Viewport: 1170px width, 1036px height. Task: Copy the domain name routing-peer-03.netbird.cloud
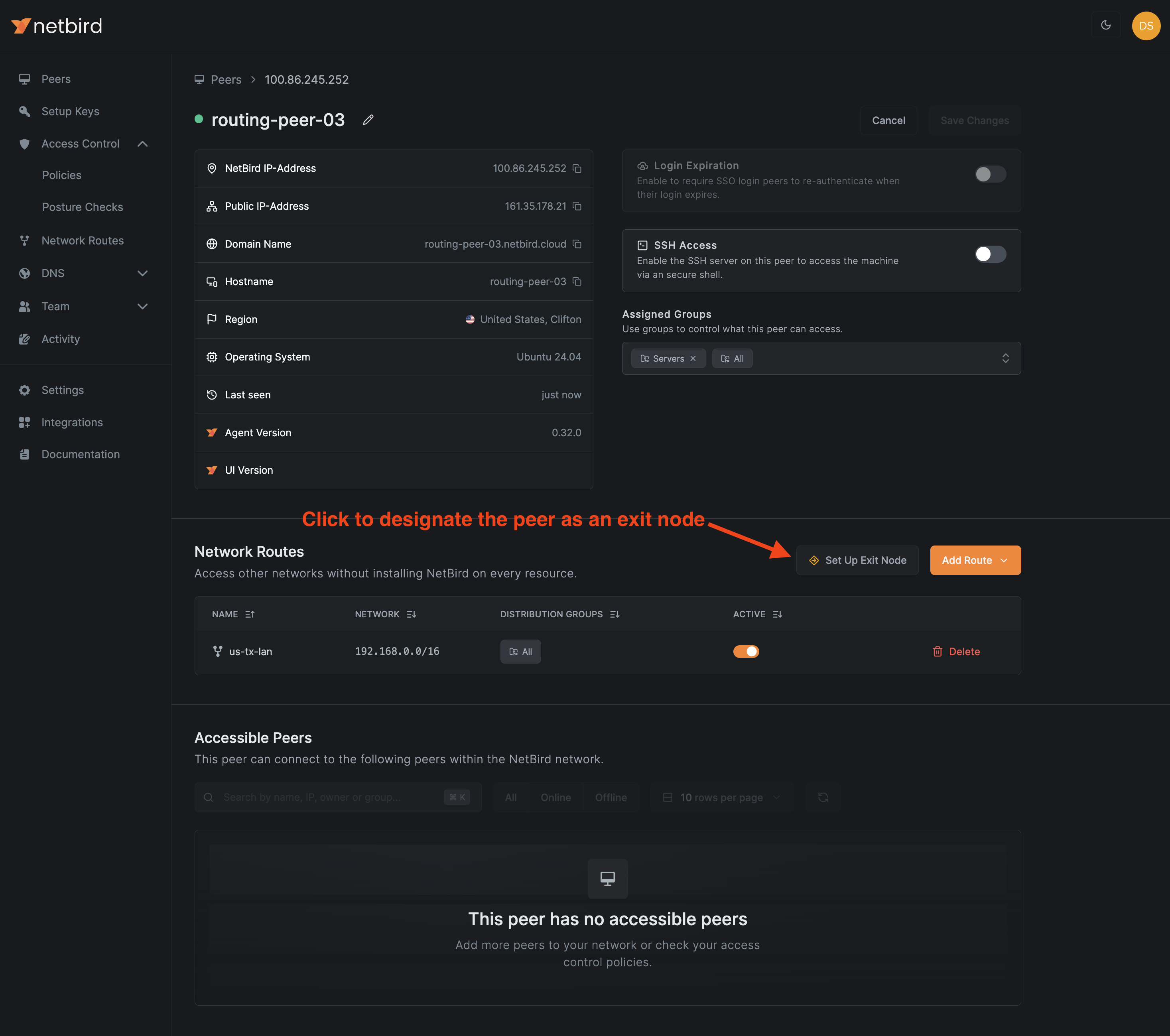pyautogui.click(x=577, y=244)
